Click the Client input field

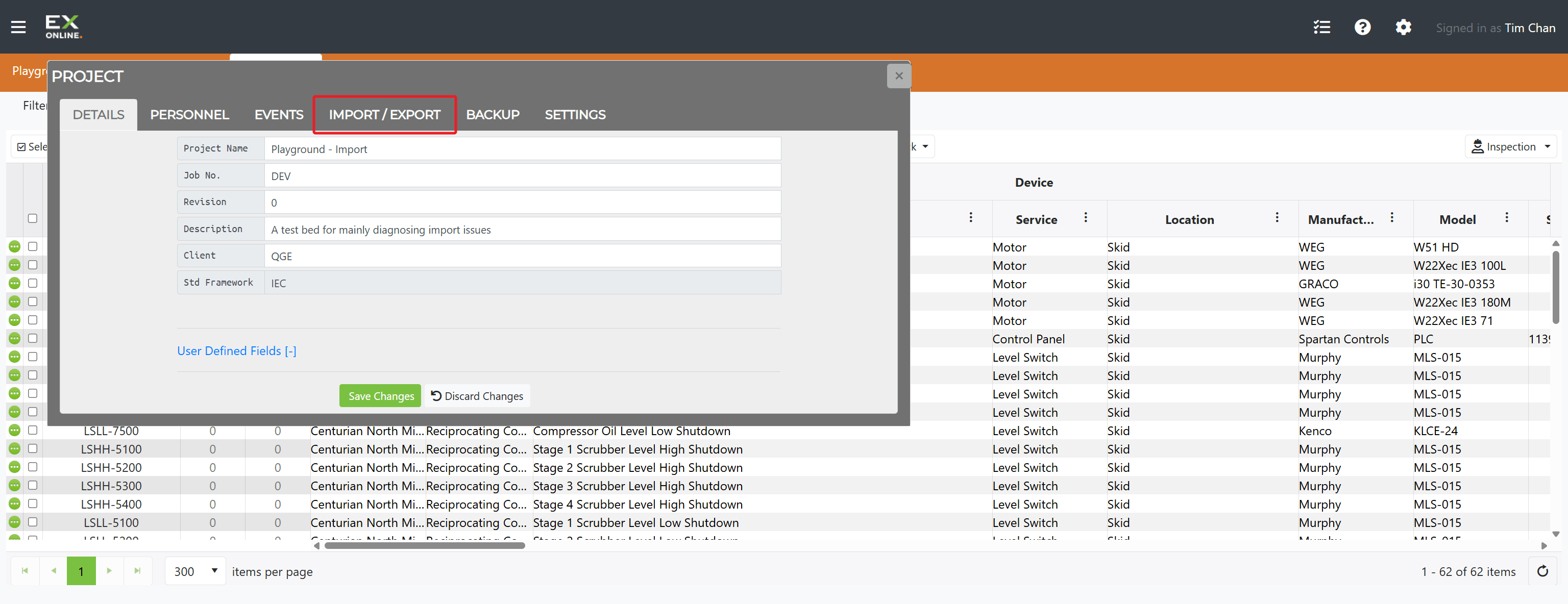(522, 256)
